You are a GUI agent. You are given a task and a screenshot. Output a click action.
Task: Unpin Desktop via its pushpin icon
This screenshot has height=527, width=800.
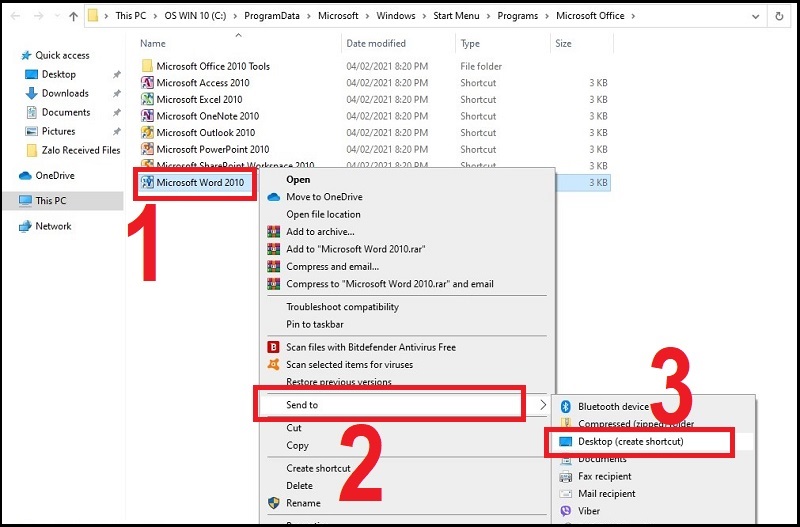click(117, 75)
